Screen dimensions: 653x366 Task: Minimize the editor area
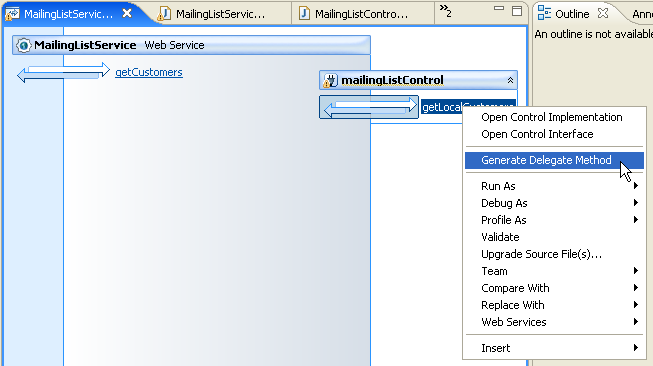pos(499,8)
